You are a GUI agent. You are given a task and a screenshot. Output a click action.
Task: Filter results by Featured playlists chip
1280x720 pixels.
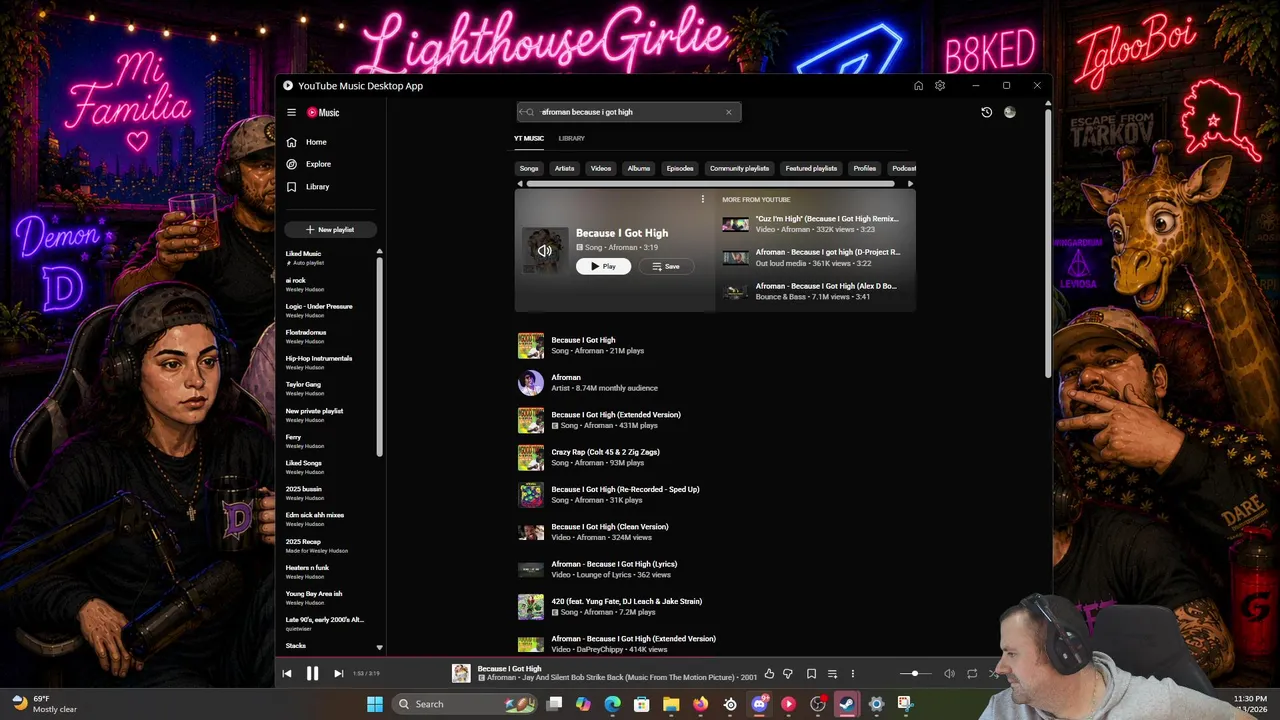click(811, 169)
